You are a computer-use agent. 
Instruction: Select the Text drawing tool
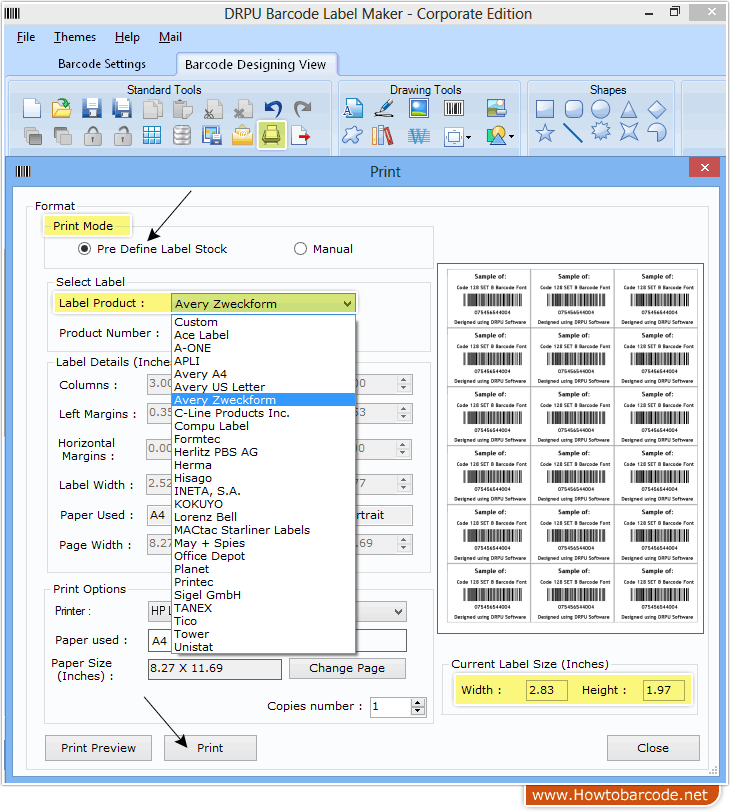tap(353, 109)
